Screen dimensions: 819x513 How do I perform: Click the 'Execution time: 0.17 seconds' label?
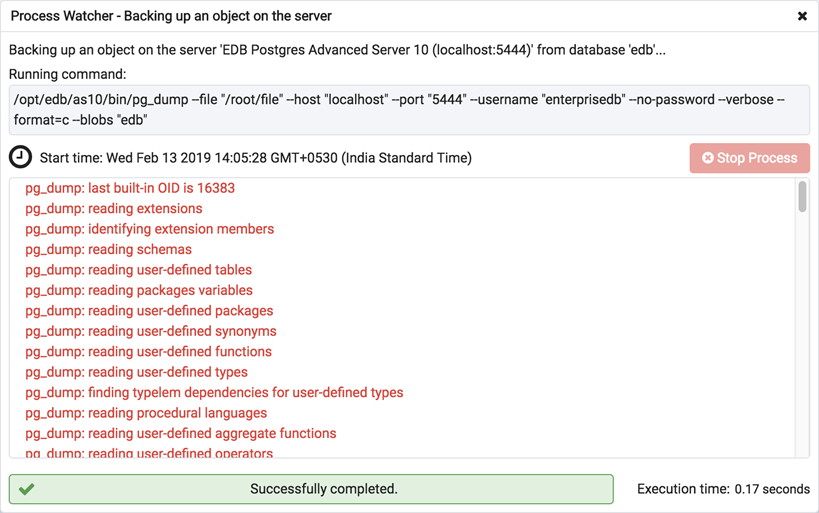point(723,489)
